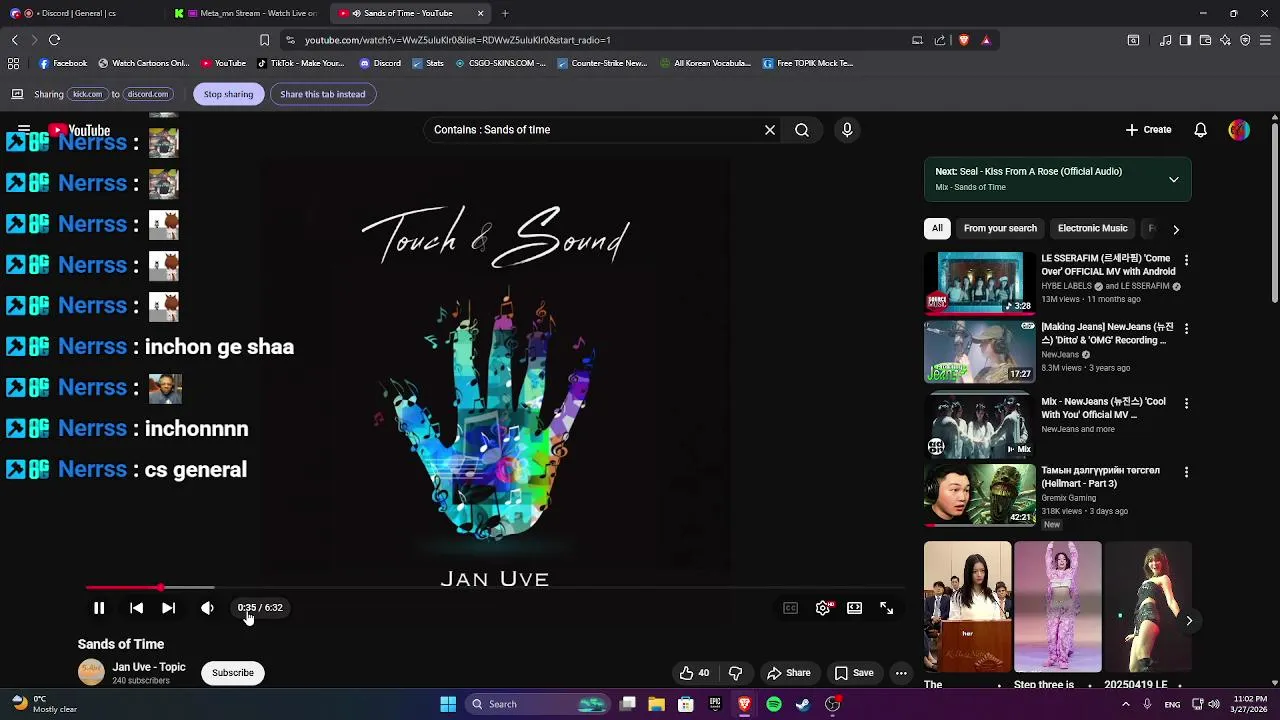Stop sharing the tab
The width and height of the screenshot is (1280, 720).
click(229, 94)
